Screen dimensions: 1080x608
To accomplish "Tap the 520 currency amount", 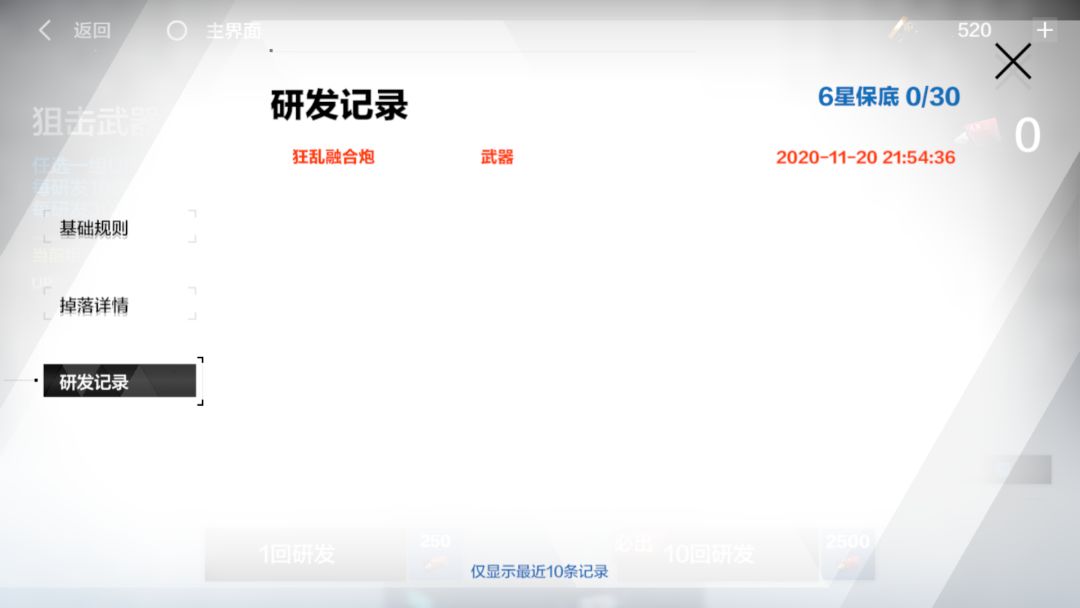I will (x=974, y=30).
